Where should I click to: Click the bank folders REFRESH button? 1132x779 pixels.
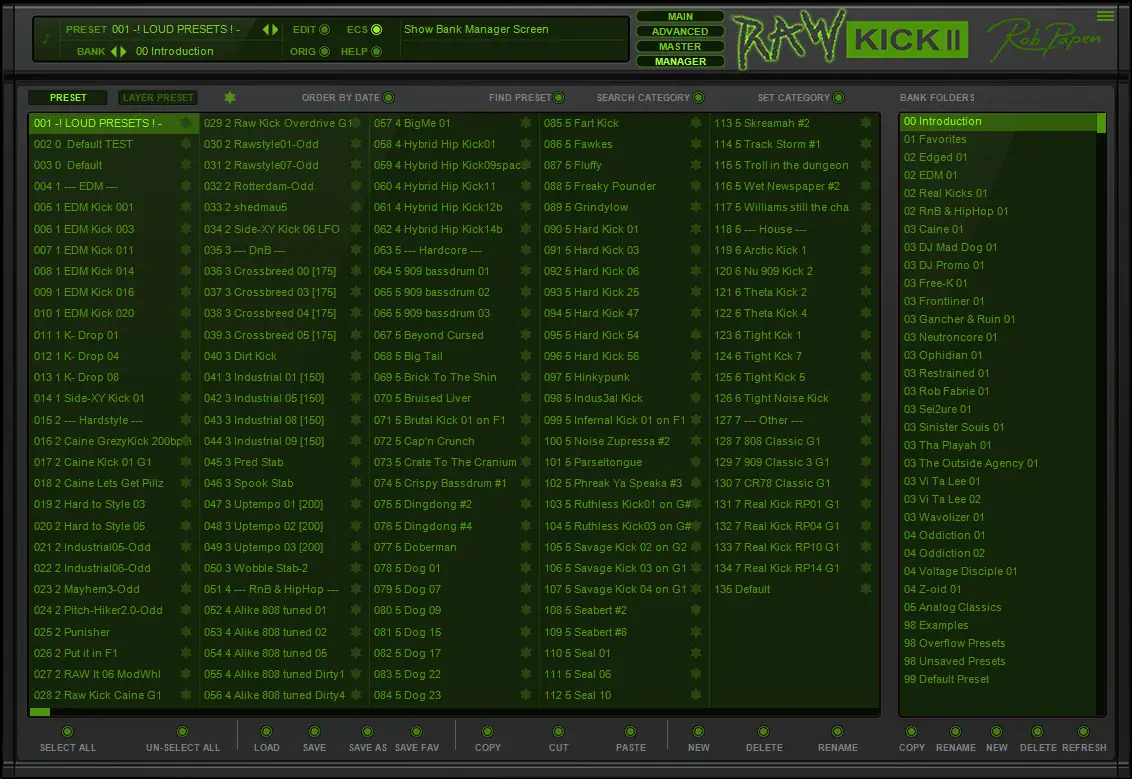click(1083, 731)
